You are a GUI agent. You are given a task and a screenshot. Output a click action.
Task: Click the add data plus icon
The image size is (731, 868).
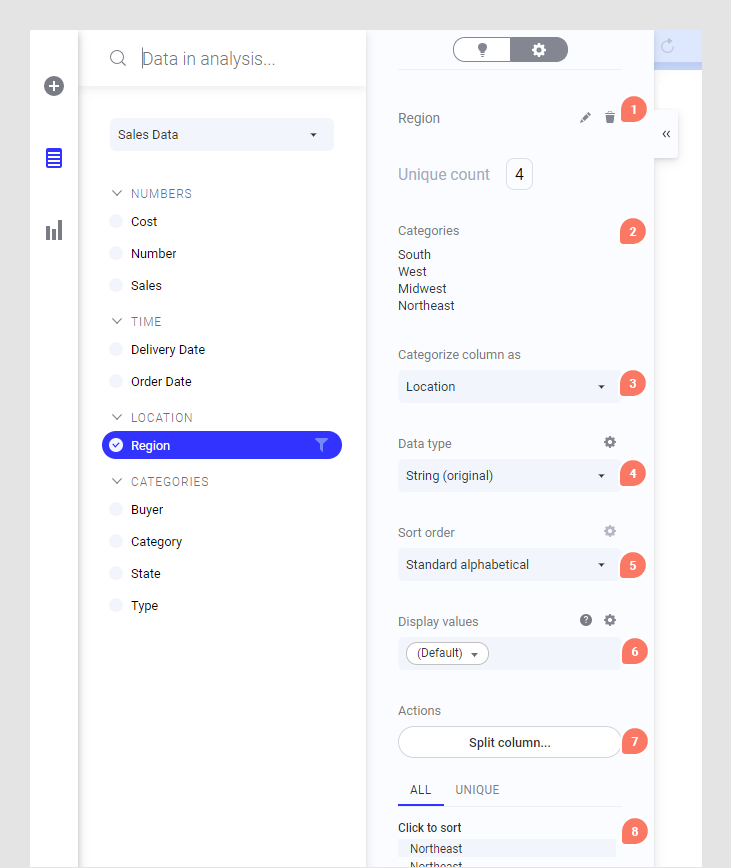54,86
